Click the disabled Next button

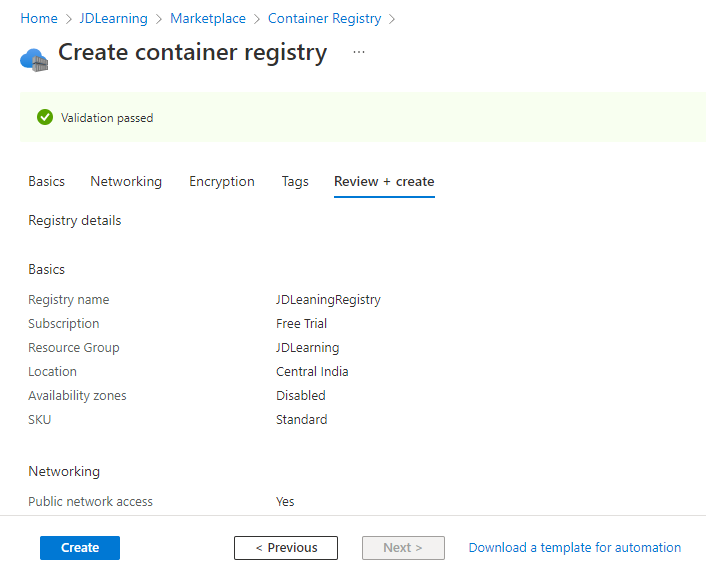(x=403, y=548)
